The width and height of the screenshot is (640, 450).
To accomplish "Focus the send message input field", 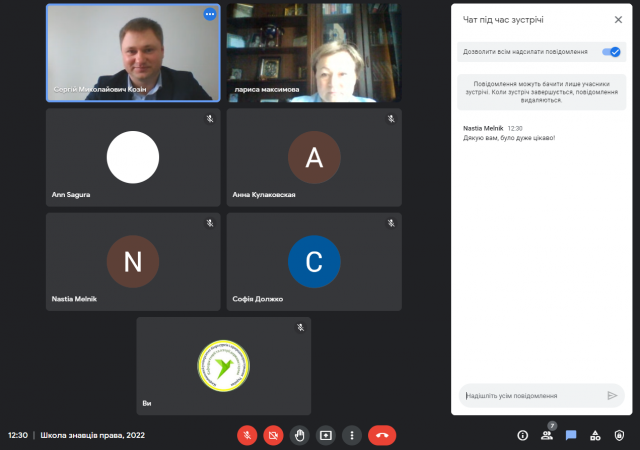I will click(531, 395).
